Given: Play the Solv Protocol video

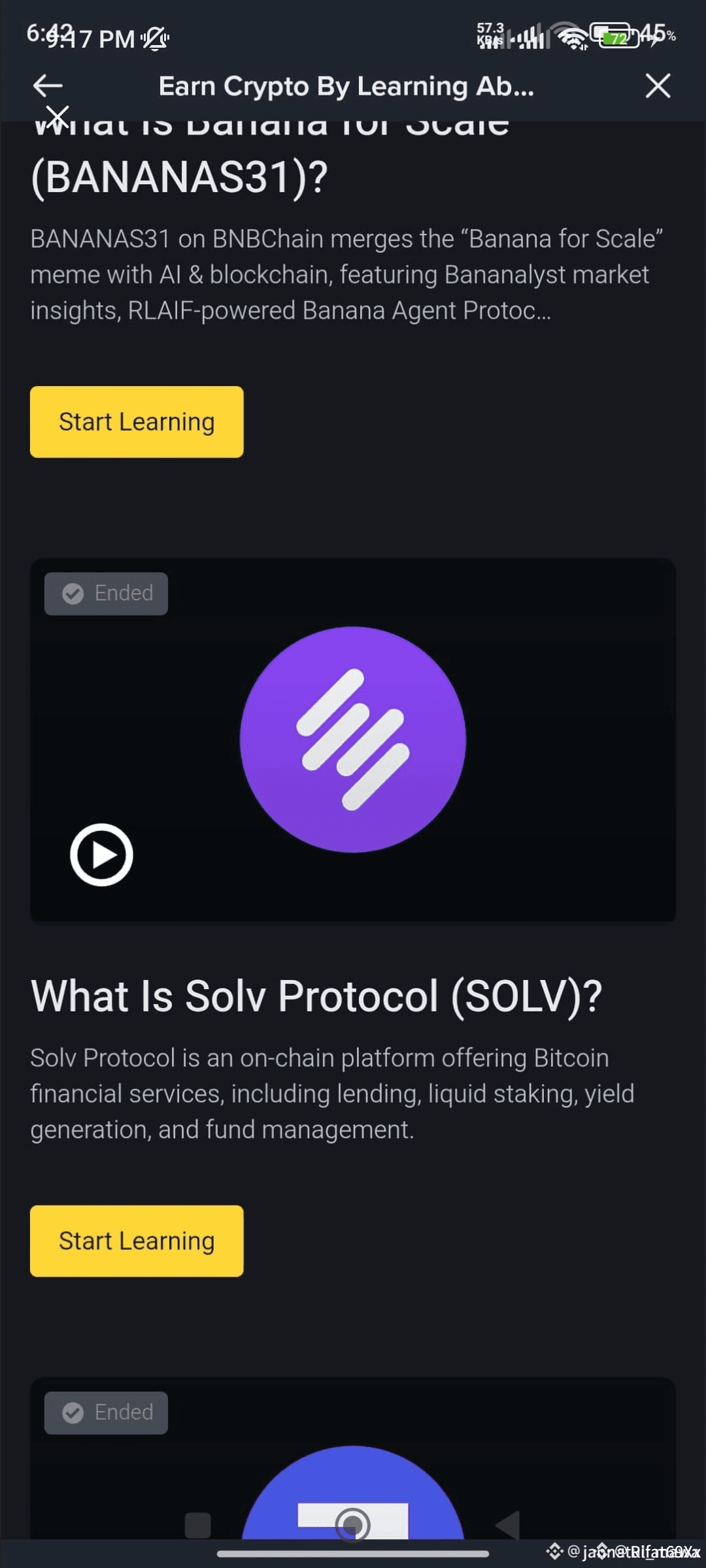Looking at the screenshot, I should click(102, 855).
